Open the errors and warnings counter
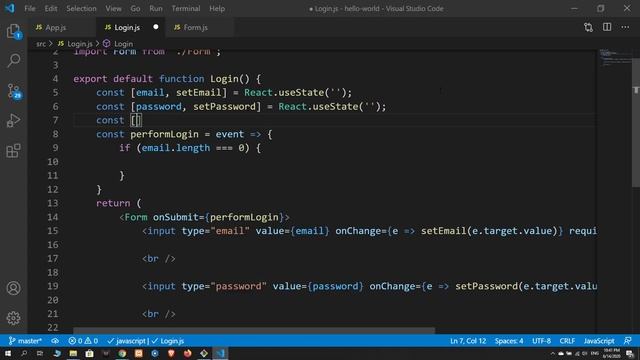The height and width of the screenshot is (360, 640). 83,341
